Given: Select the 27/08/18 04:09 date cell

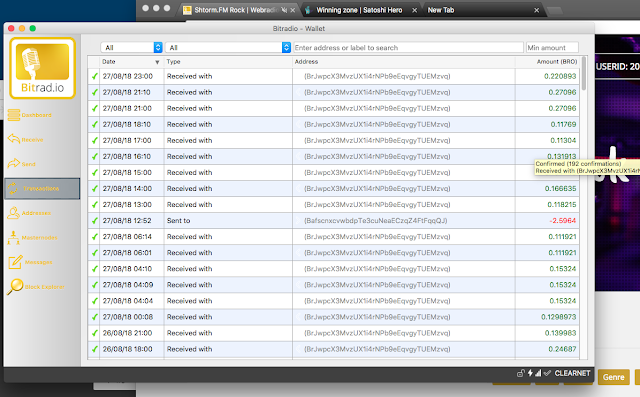Looking at the screenshot, I should point(132,285).
